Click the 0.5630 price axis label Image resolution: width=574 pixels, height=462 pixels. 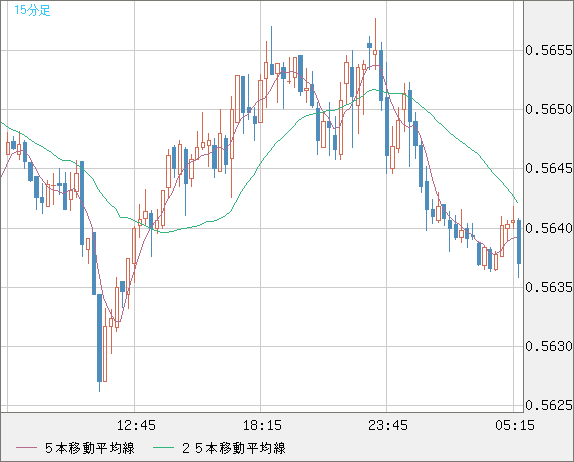(549, 346)
